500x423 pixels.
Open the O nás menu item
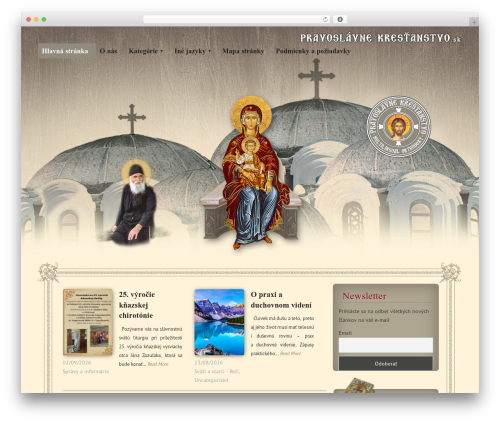pyautogui.click(x=108, y=51)
